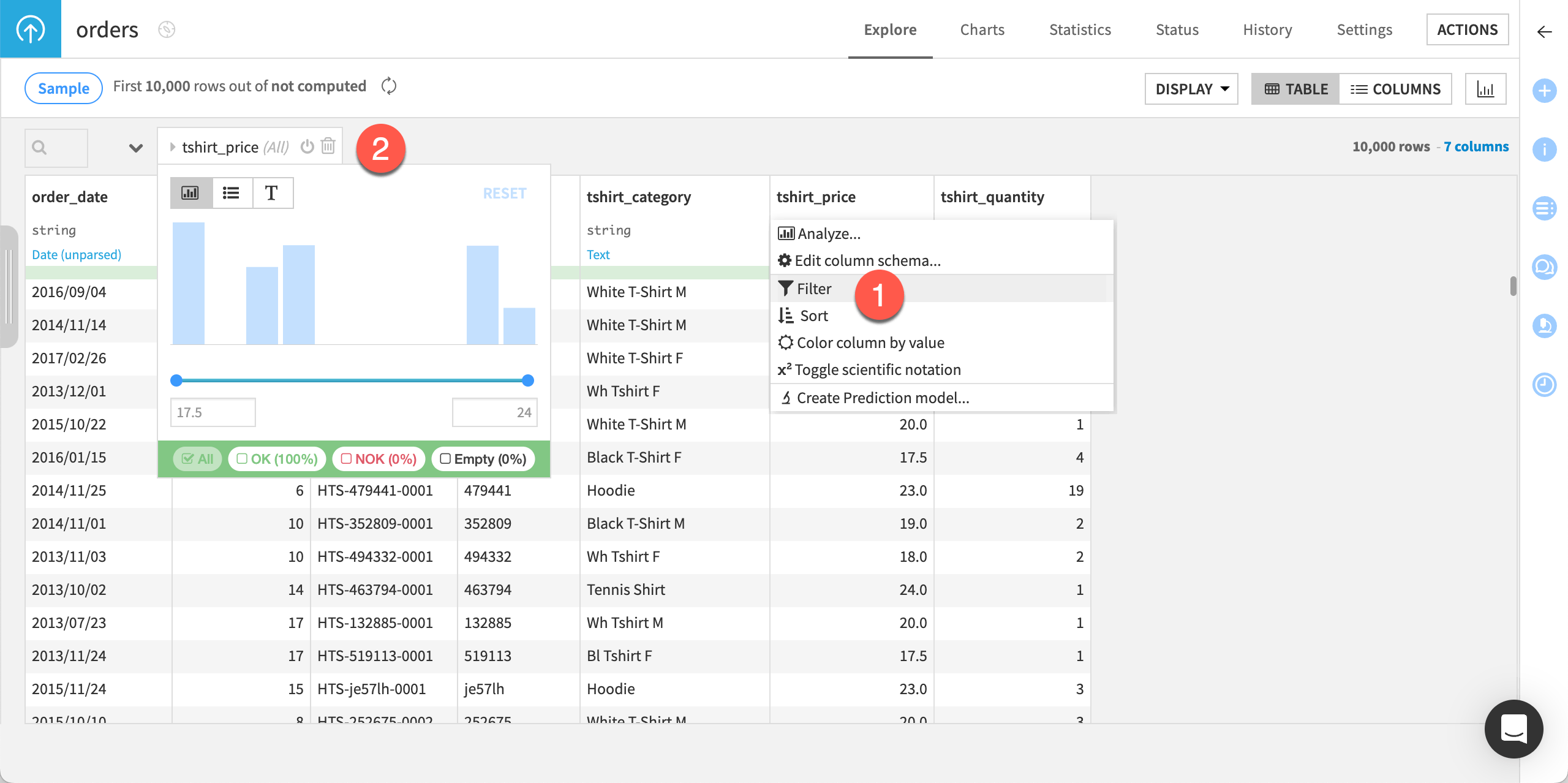Delete the tshirt_price filter via trash icon

click(x=328, y=146)
